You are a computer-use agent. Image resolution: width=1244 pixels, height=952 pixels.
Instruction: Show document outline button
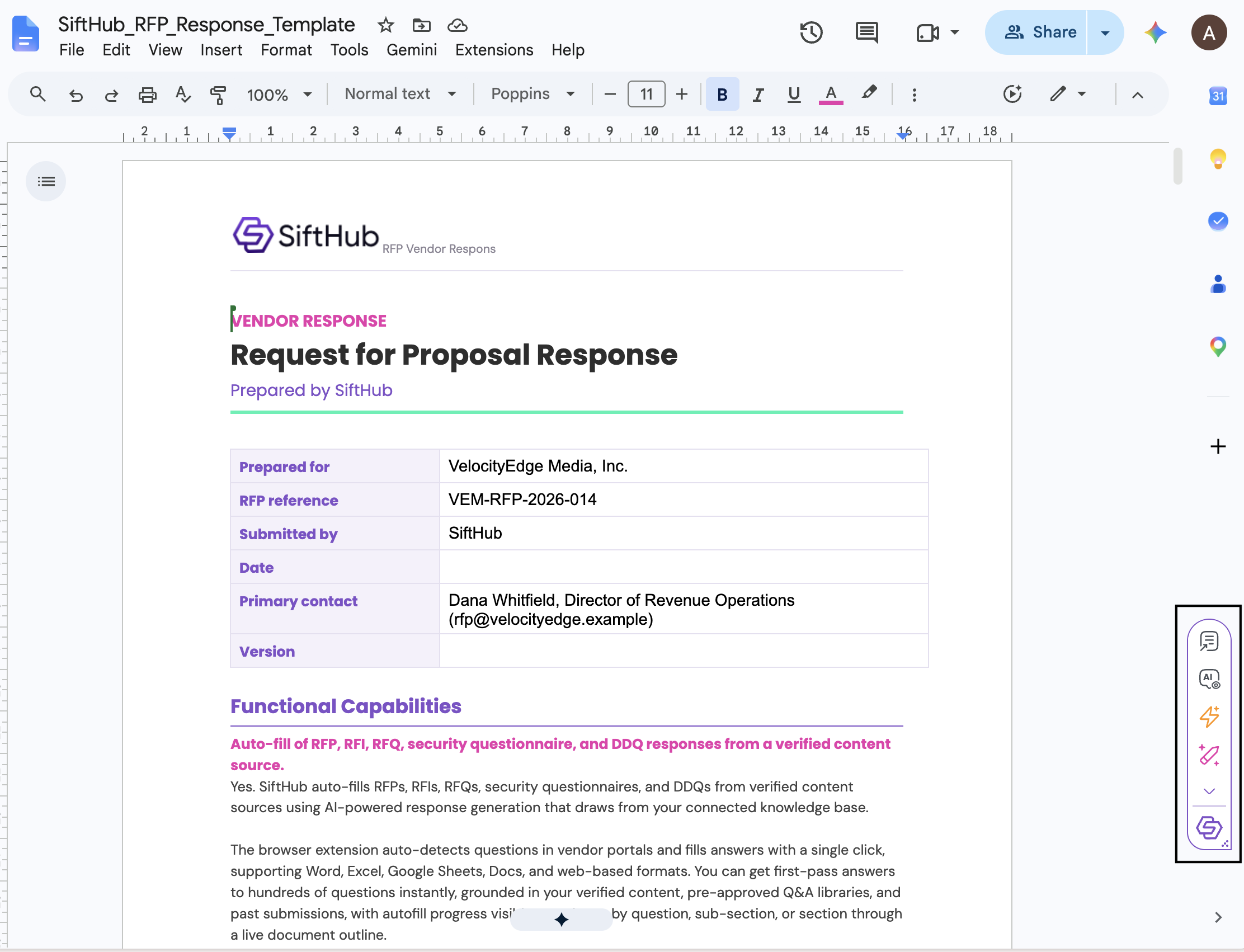pyautogui.click(x=46, y=181)
